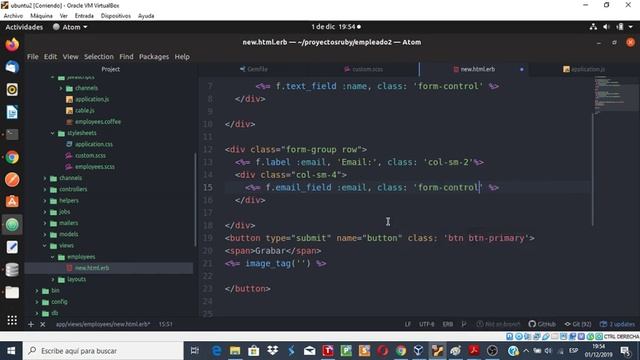Open VirtualBox Dispositivos menu
Viewport: 640px width, 360px height.
click(116, 16)
